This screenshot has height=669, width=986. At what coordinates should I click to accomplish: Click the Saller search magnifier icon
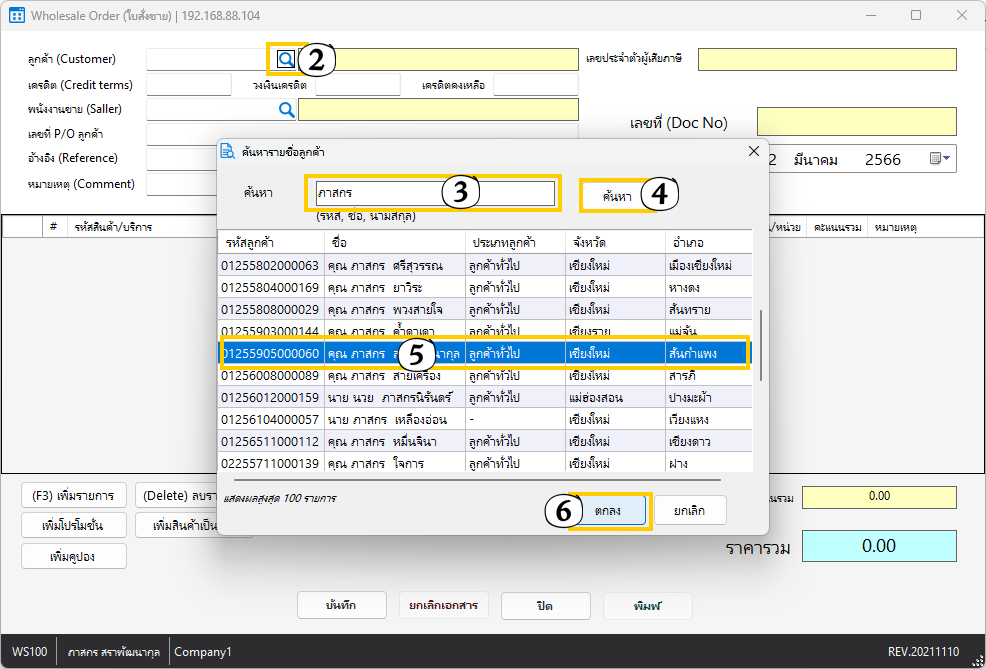pyautogui.click(x=286, y=109)
